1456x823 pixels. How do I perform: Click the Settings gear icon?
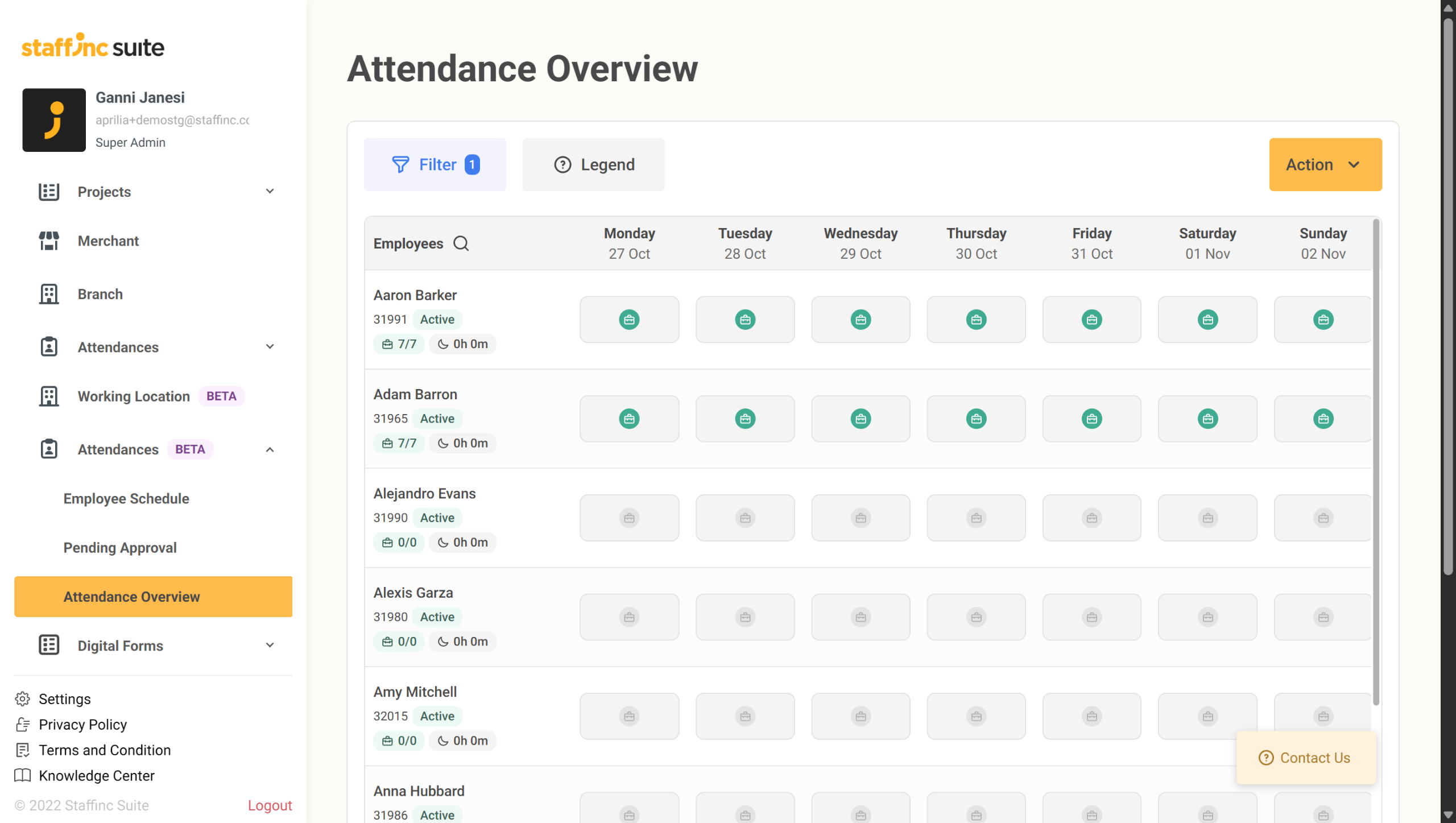(23, 698)
